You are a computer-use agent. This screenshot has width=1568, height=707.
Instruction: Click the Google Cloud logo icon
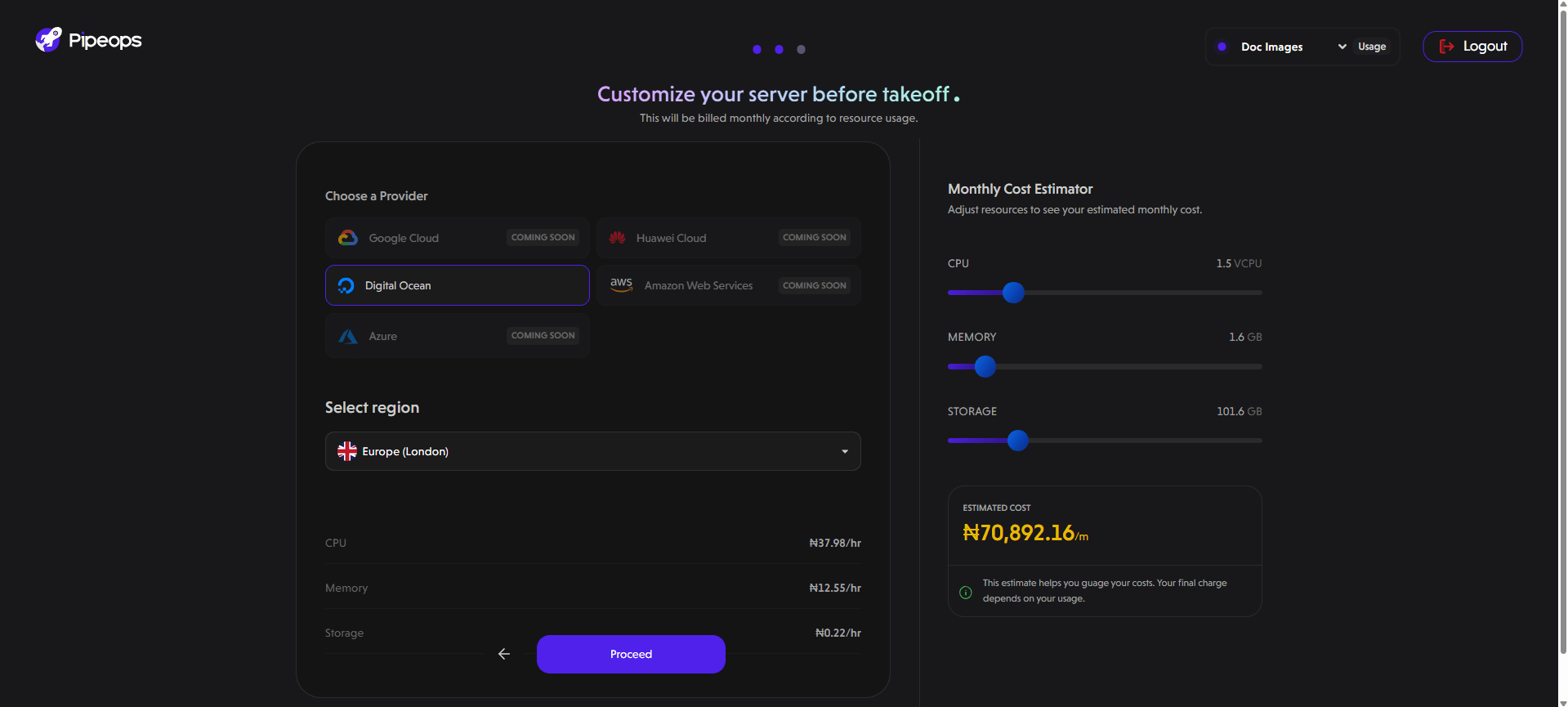(348, 238)
